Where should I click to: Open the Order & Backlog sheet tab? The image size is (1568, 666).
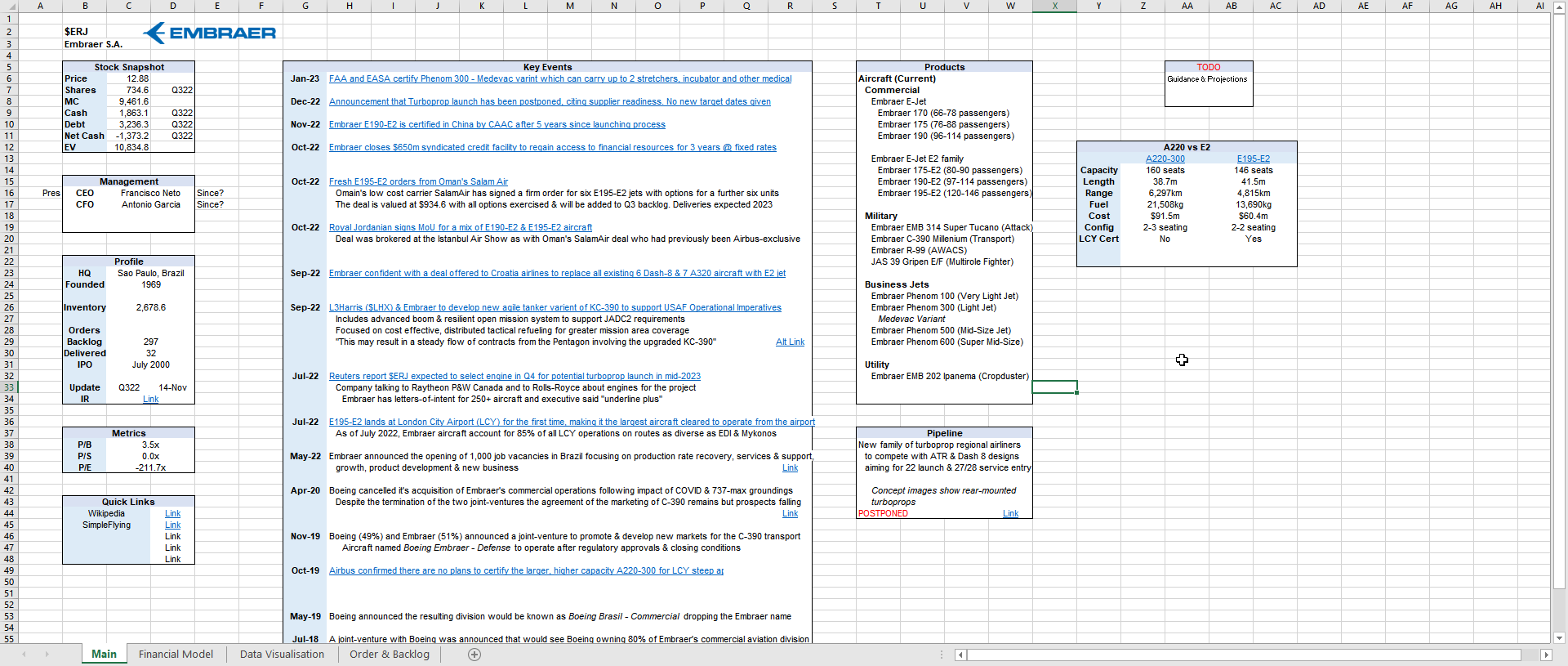point(389,655)
